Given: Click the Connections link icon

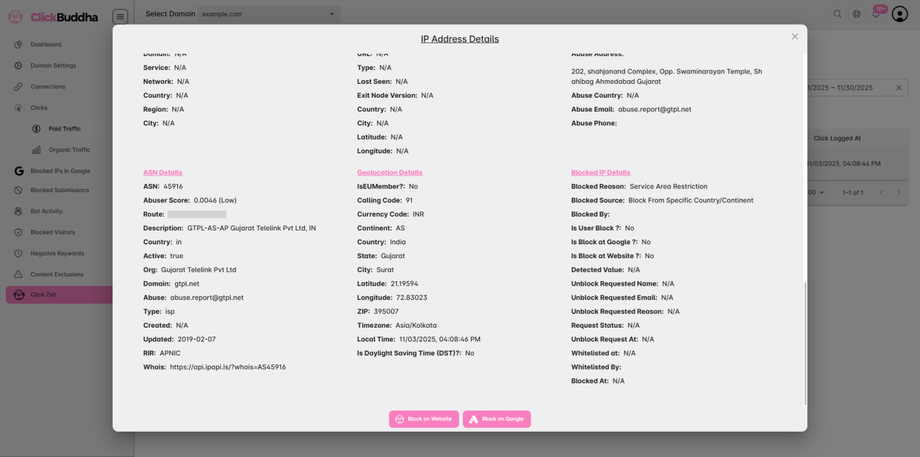Looking at the screenshot, I should 18,87.
